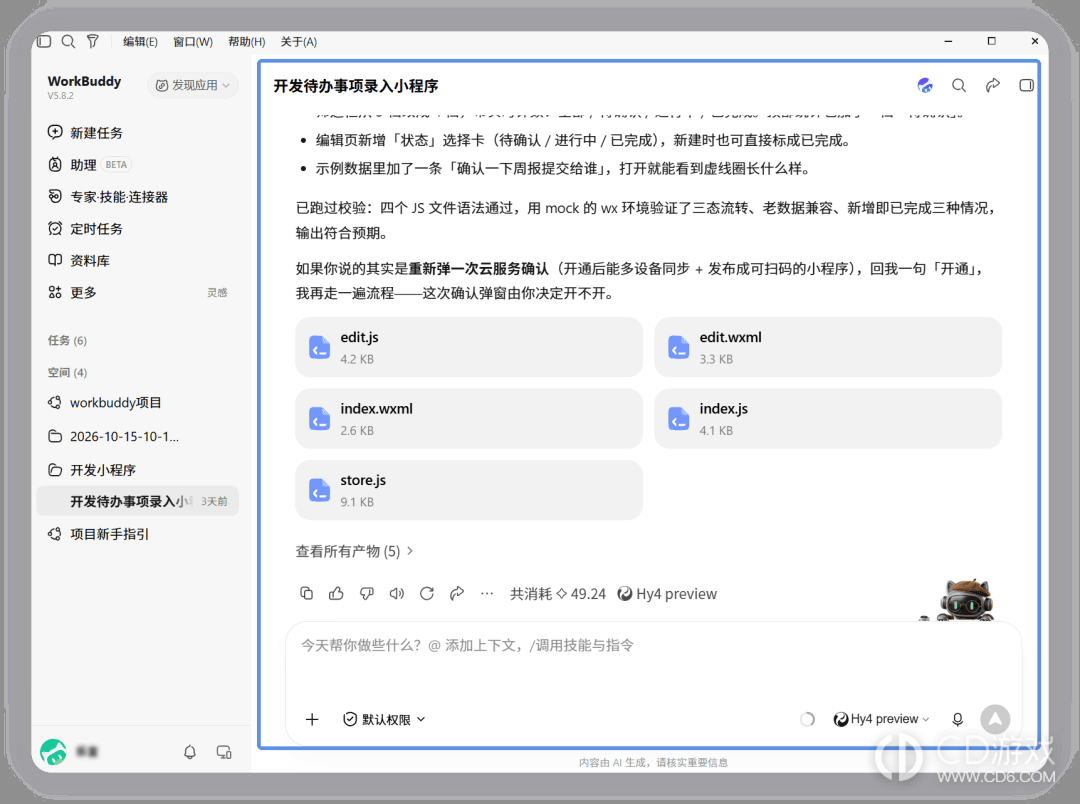Screen dimensions: 1080x804
Task: Open the 2026-10-15-10-1... folder
Action: (x=114, y=436)
